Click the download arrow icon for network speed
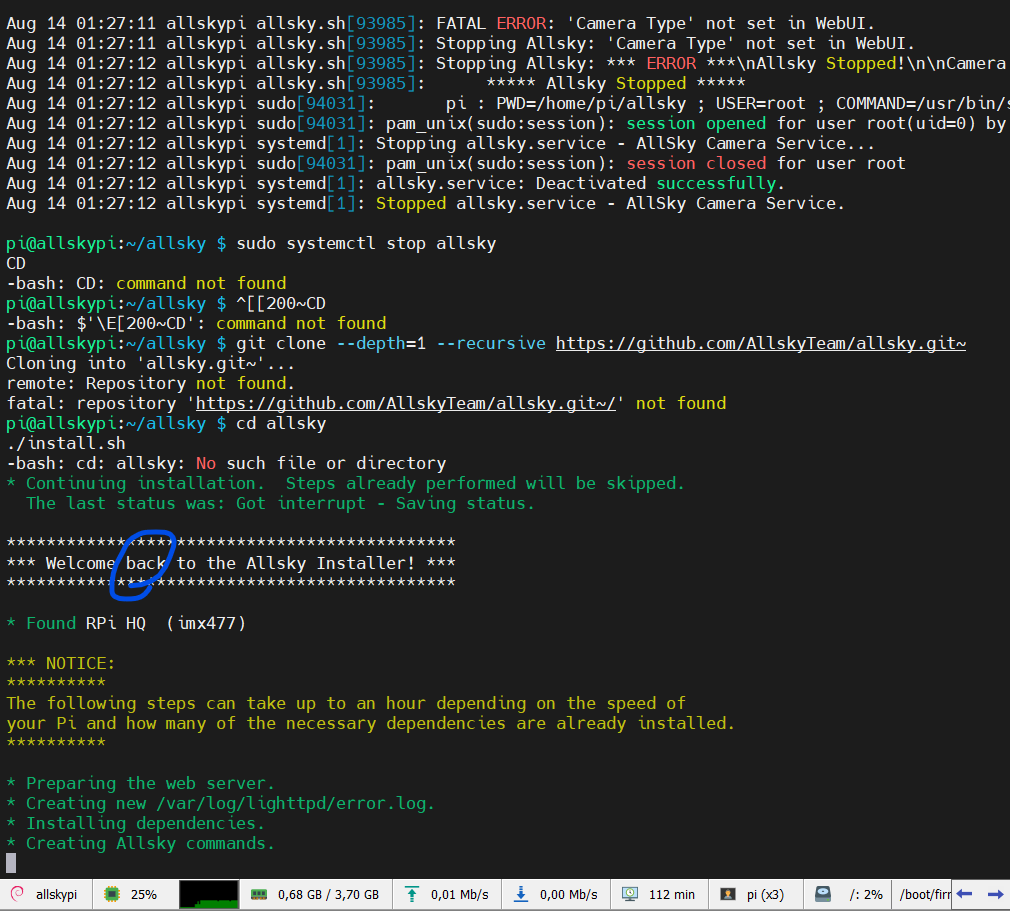Viewport: 1010px width, 913px height. click(x=520, y=894)
